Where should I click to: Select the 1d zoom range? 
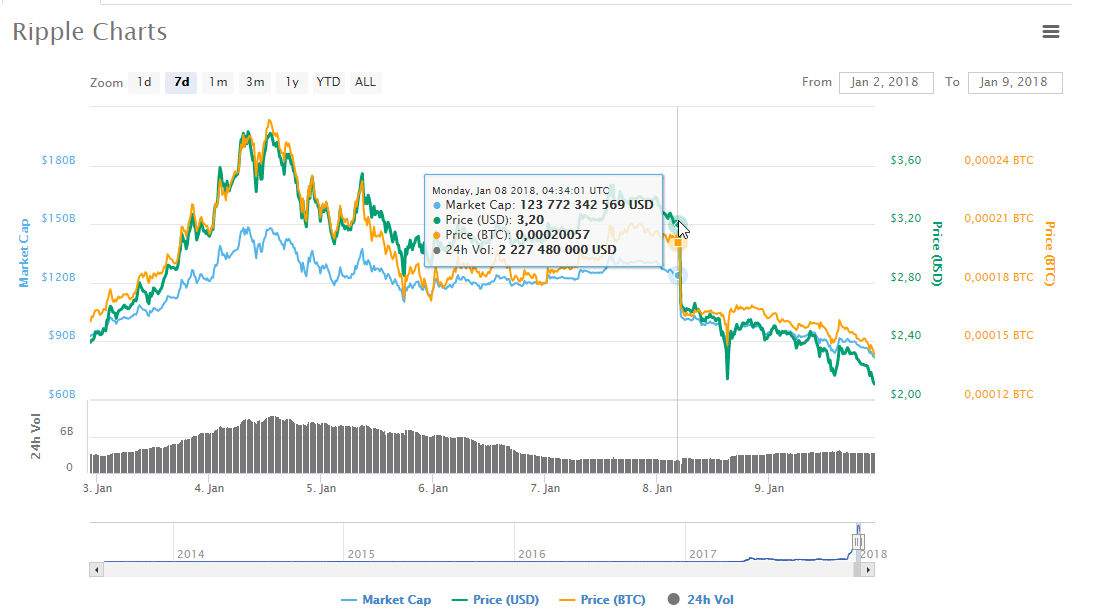click(x=144, y=82)
